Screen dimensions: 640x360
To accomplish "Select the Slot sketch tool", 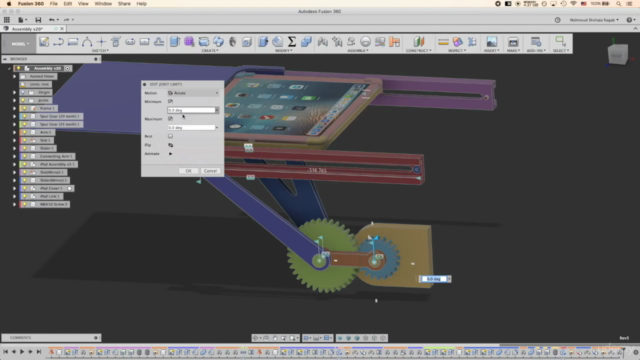I will (x=130, y=42).
